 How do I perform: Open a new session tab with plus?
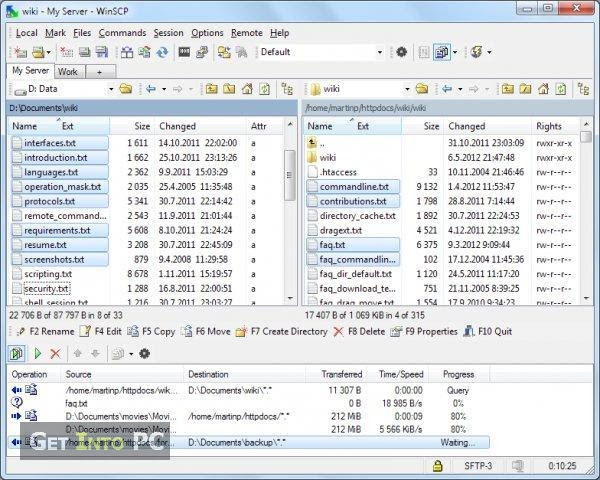(x=99, y=72)
